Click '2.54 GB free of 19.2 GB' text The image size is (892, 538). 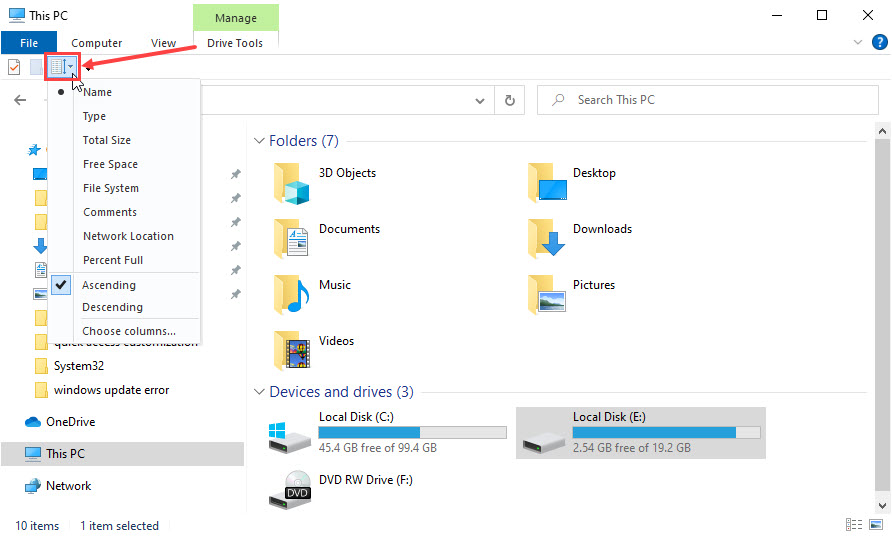click(x=631, y=448)
